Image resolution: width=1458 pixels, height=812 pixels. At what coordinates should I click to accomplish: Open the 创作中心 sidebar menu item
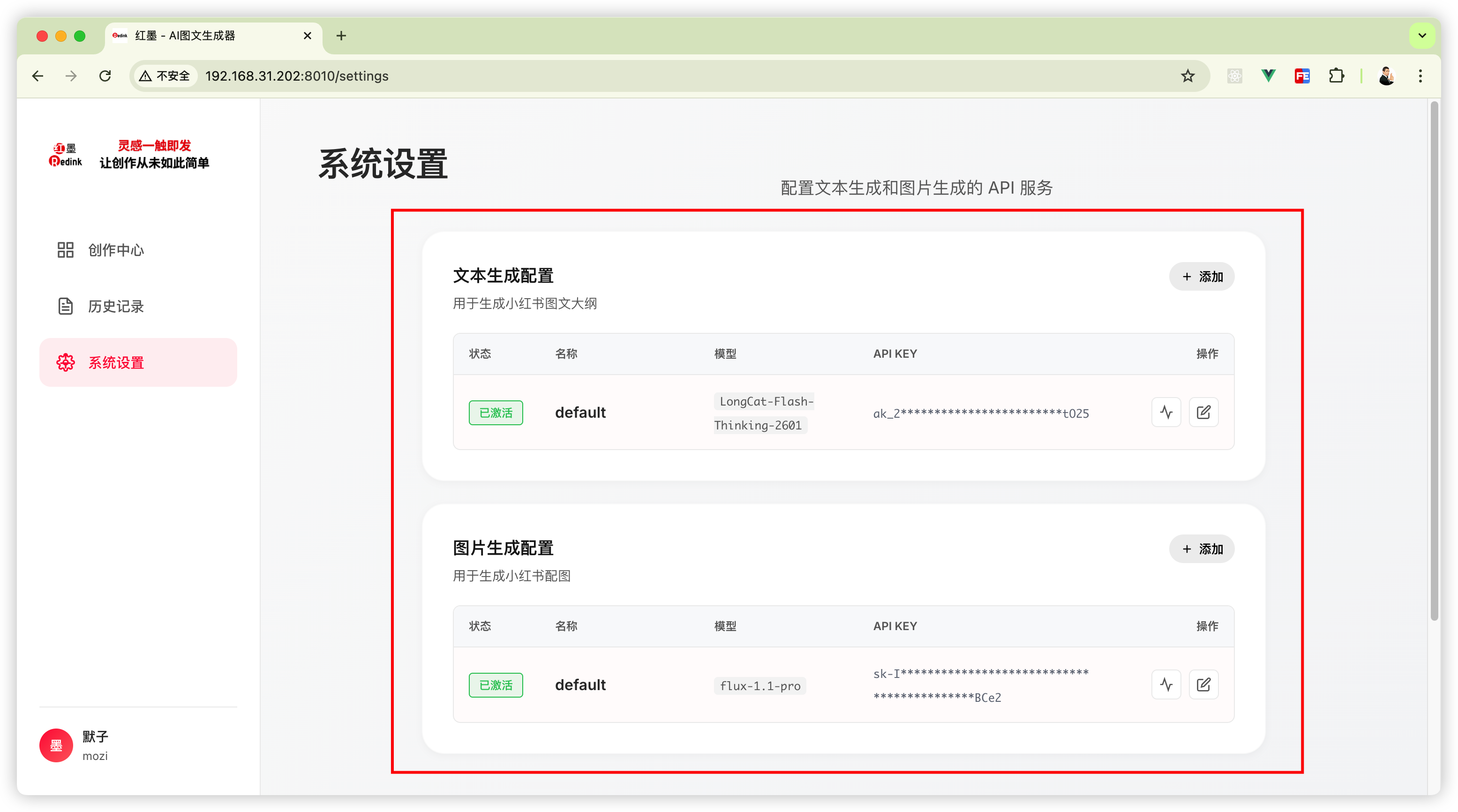[116, 250]
